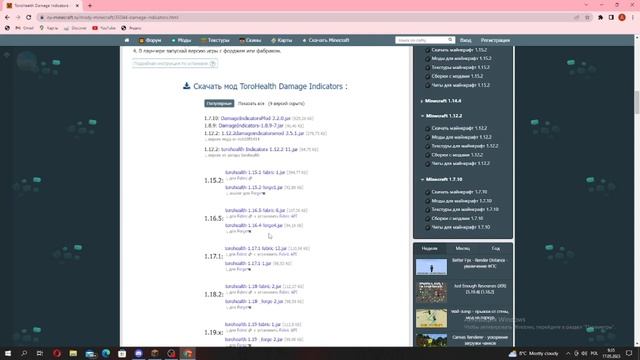Viewport: 640px width, 360px height.
Task: Open a new browser tab
Action: 90,6
